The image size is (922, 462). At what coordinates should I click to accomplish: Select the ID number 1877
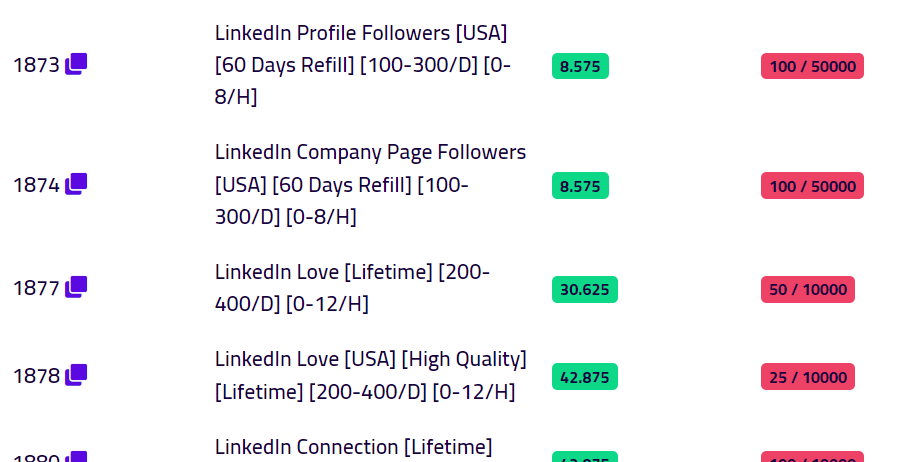tap(36, 289)
